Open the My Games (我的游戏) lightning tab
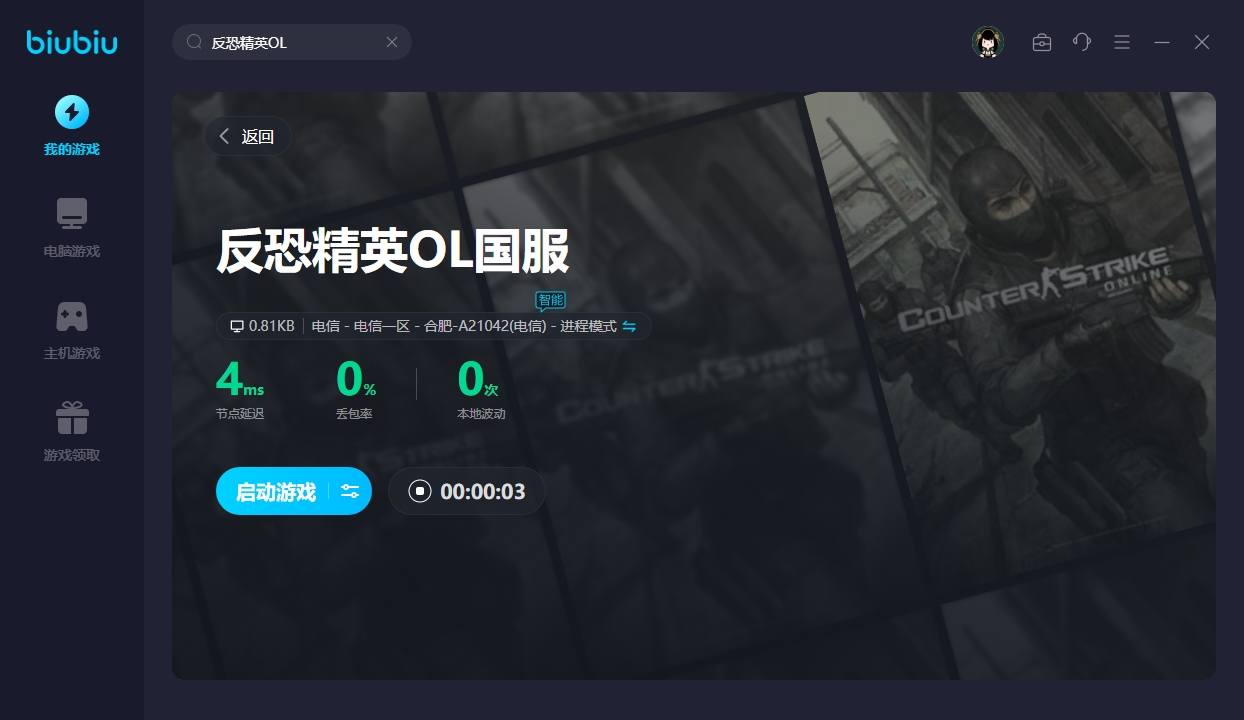 71,125
